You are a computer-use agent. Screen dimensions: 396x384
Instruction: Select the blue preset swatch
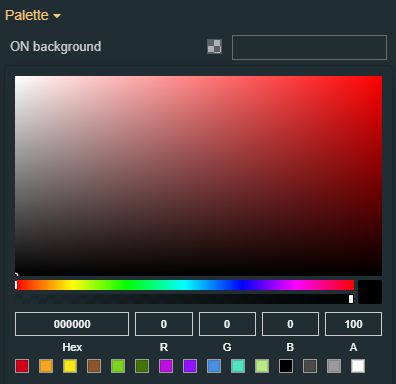(x=214, y=366)
